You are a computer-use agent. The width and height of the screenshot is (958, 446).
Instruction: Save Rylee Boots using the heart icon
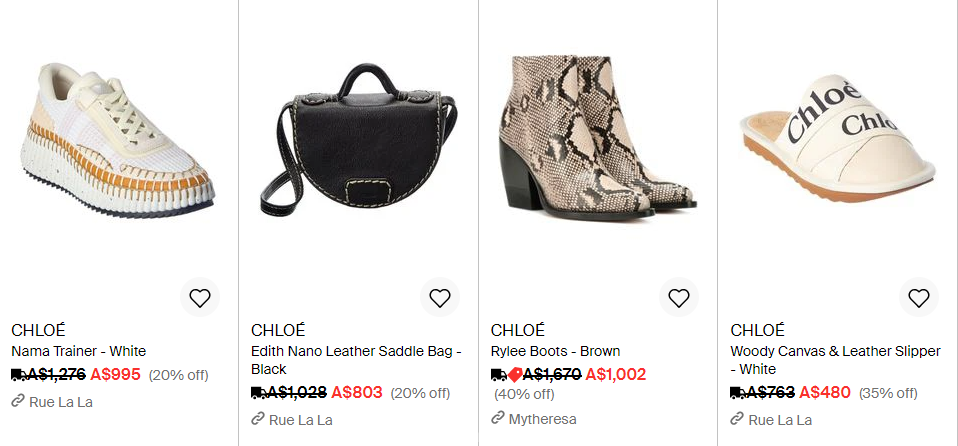tap(679, 298)
